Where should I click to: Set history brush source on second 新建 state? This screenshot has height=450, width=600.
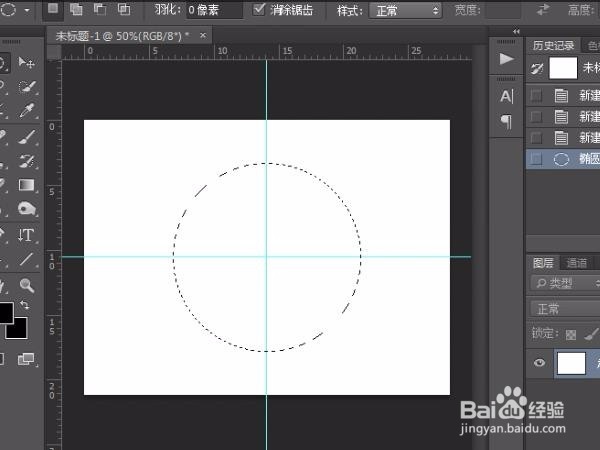click(536, 117)
